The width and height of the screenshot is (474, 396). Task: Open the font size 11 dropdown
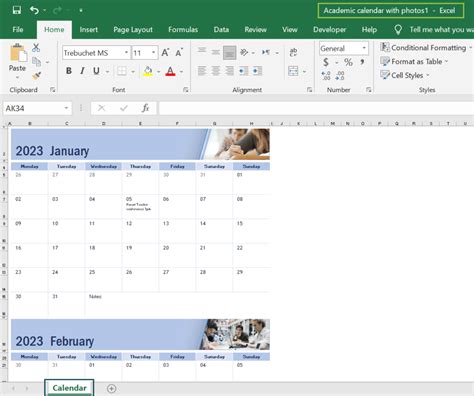(x=153, y=53)
